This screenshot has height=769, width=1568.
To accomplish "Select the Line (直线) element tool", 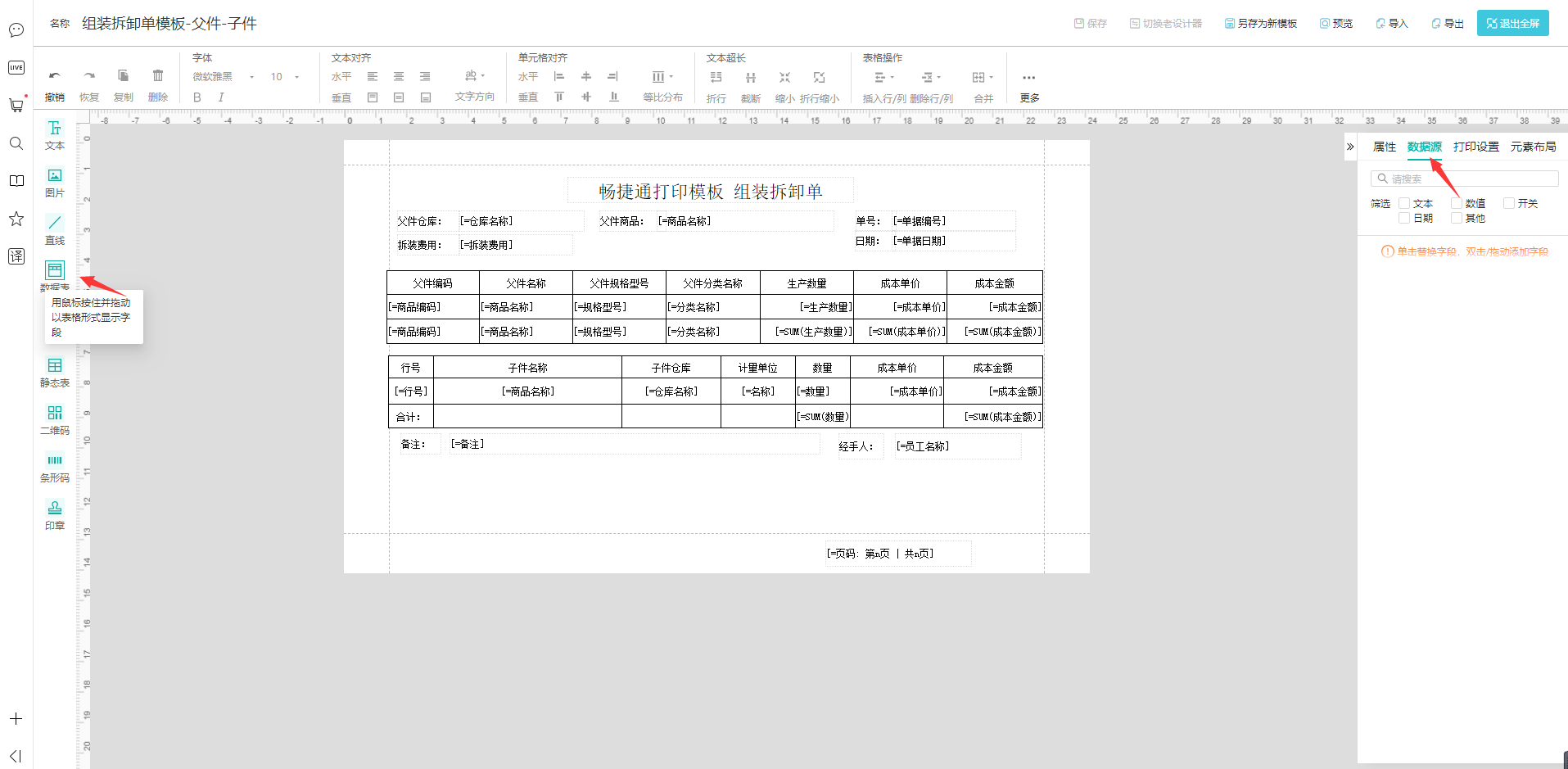I will click(x=55, y=230).
